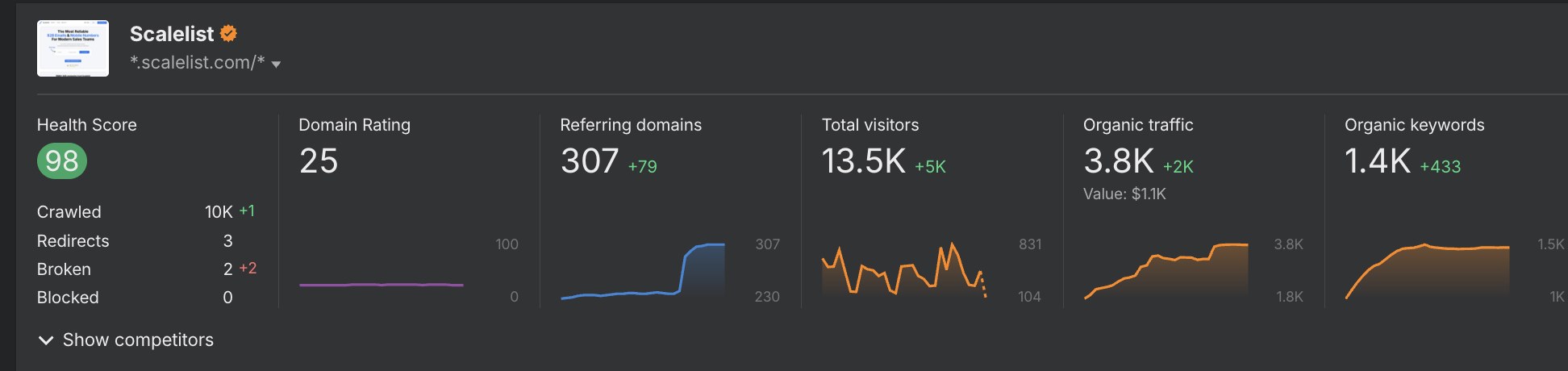The height and width of the screenshot is (371, 1568).
Task: Click the Referring domains value 307
Action: pos(590,161)
